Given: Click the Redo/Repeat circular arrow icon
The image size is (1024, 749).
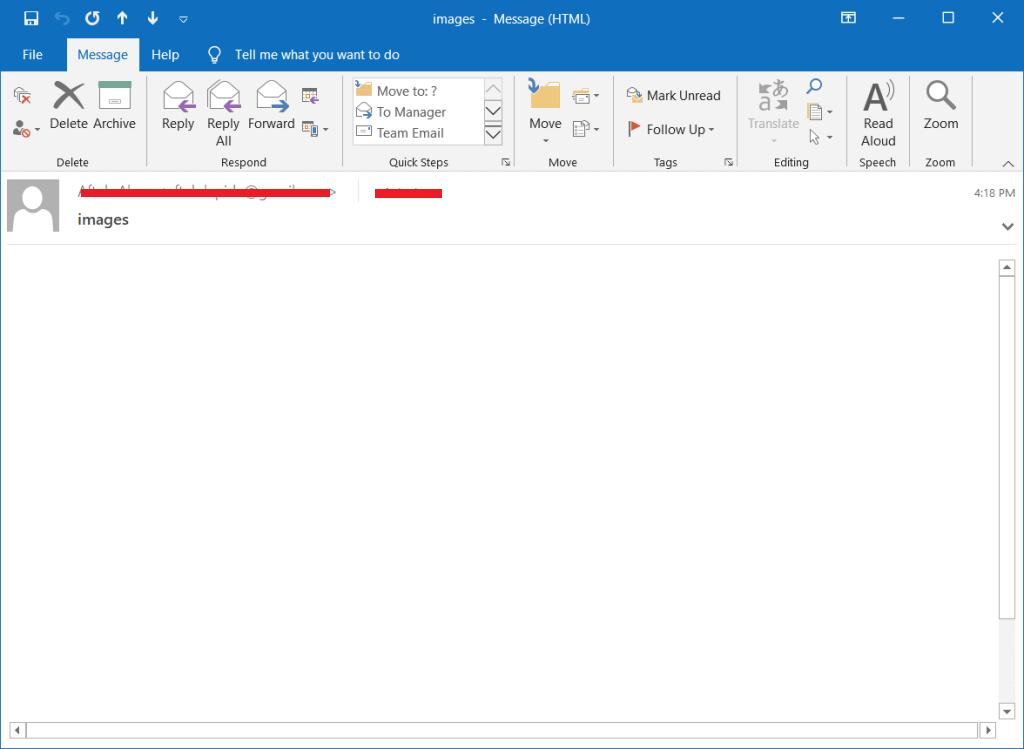Looking at the screenshot, I should [x=92, y=18].
